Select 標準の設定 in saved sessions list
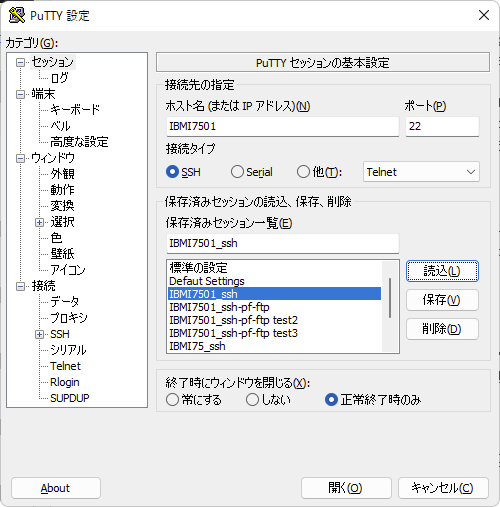The height and width of the screenshot is (507, 500). point(274,268)
